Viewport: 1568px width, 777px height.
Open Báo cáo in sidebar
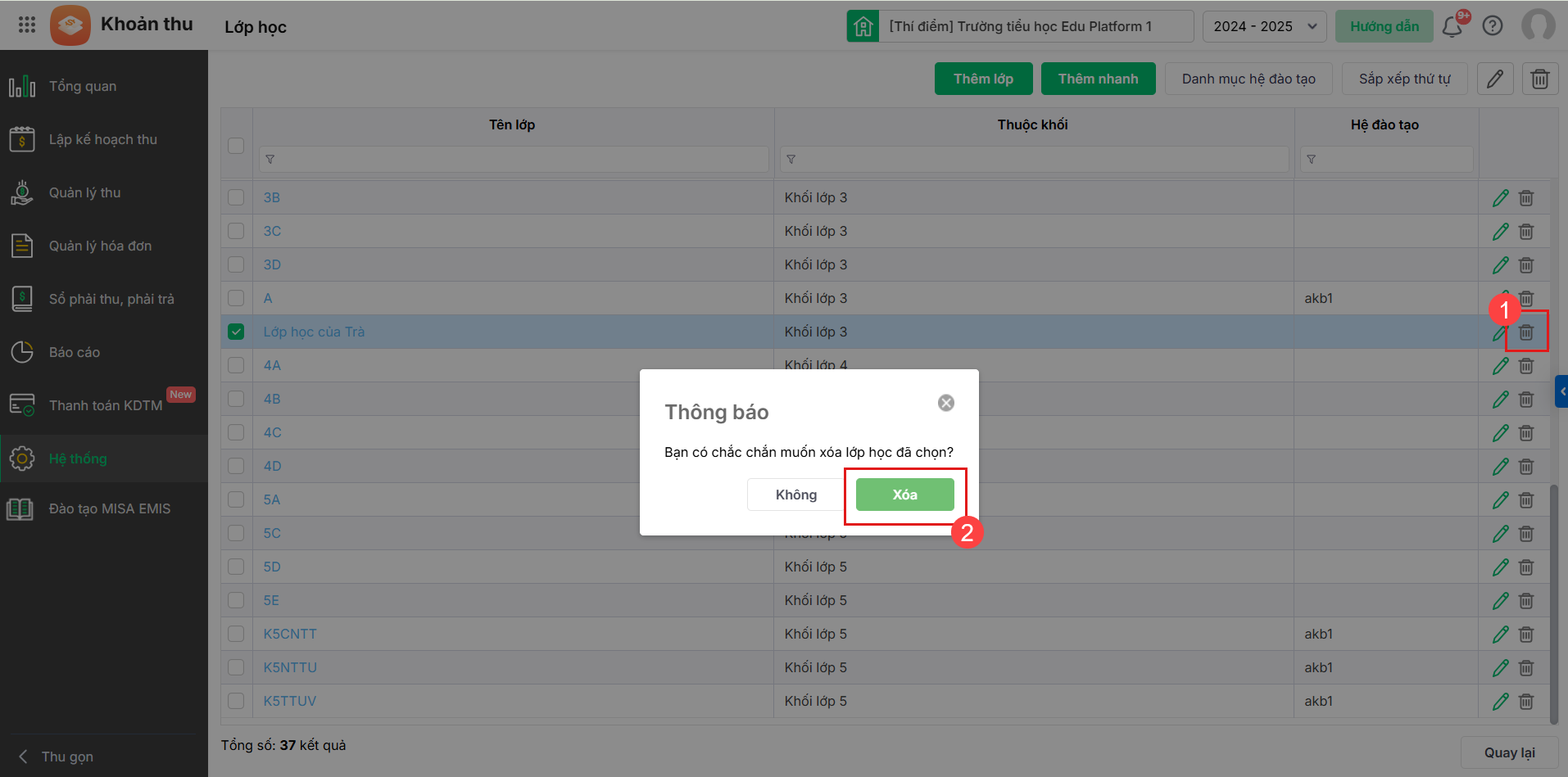click(x=75, y=352)
